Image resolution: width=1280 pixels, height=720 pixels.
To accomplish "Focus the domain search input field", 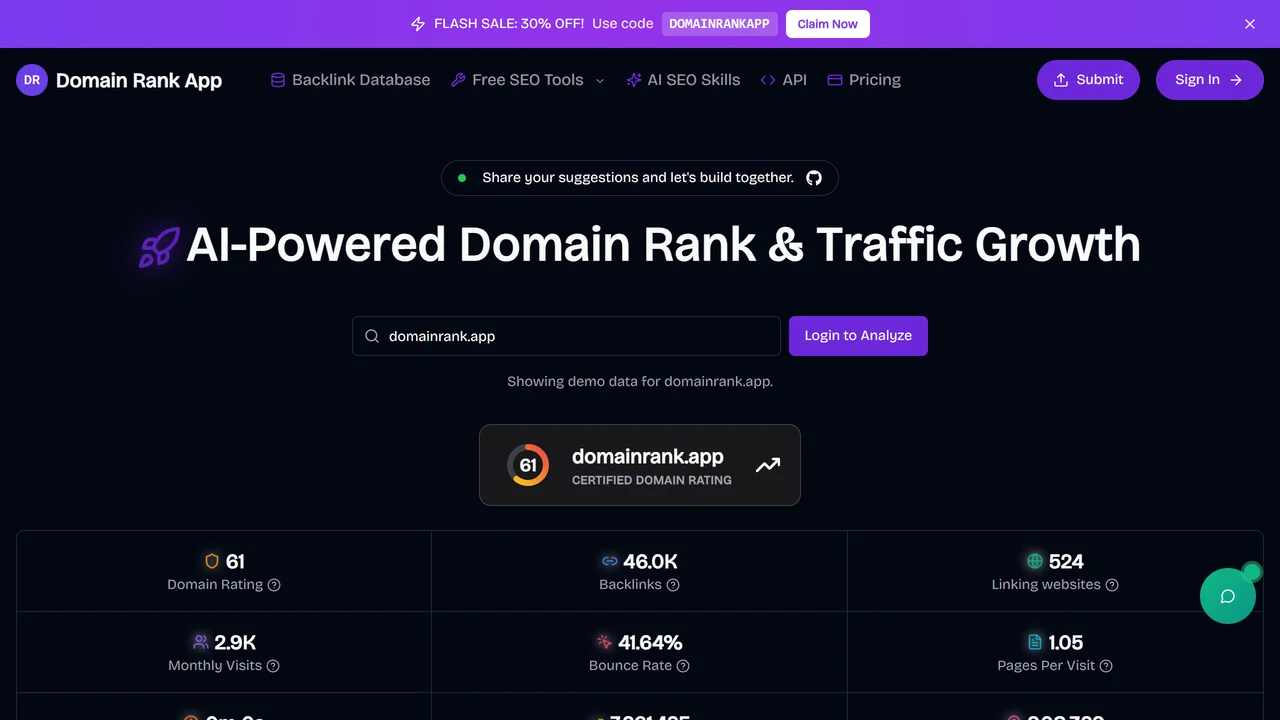I will point(566,336).
